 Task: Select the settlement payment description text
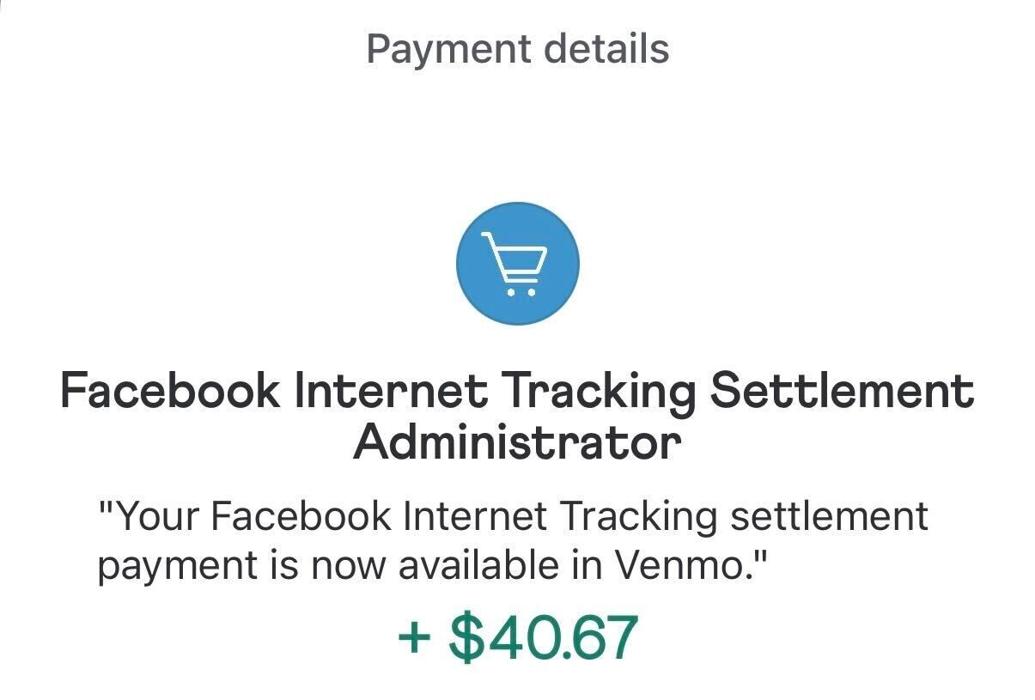(x=517, y=540)
